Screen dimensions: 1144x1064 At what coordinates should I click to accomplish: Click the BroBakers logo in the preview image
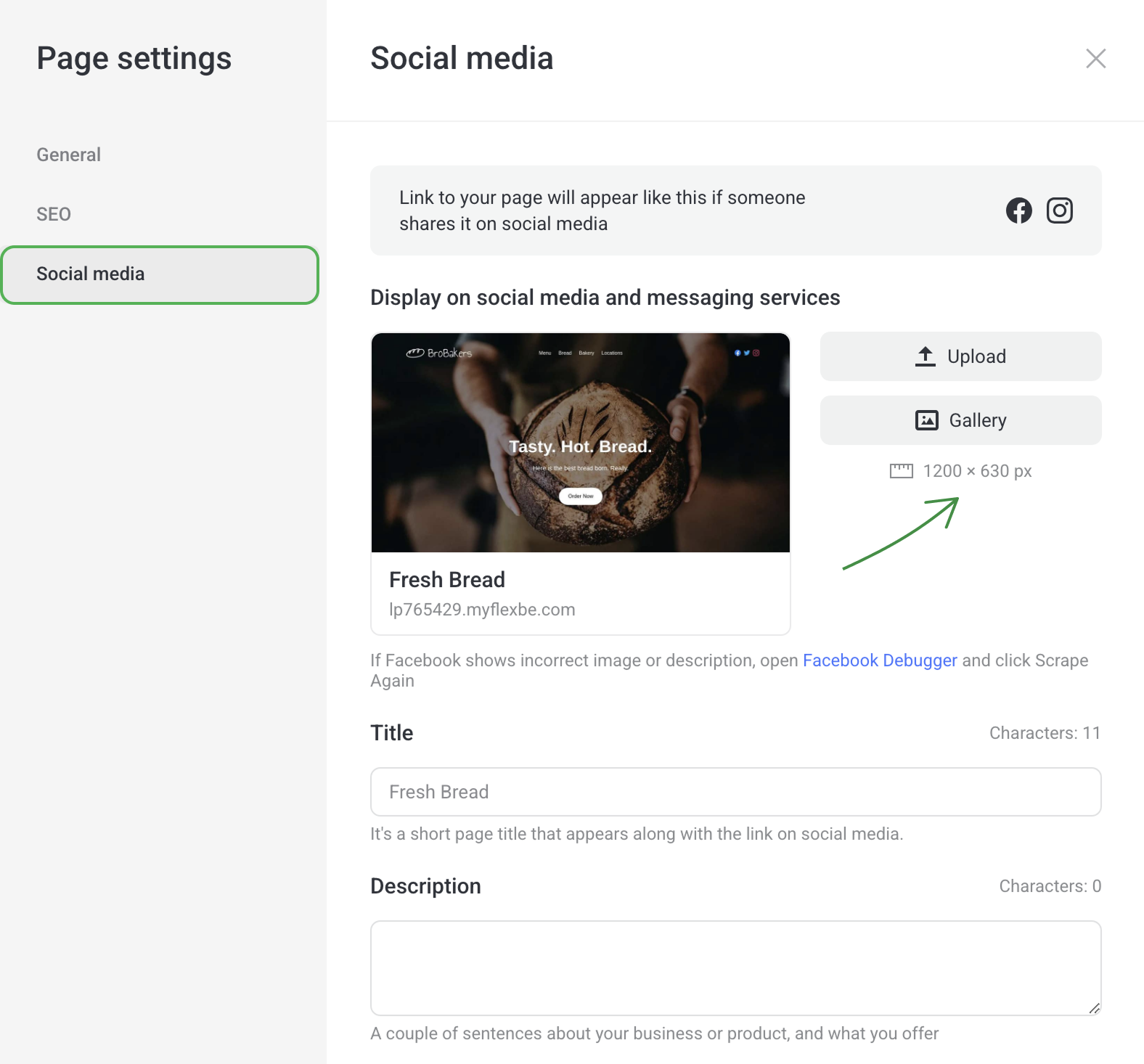pos(439,353)
